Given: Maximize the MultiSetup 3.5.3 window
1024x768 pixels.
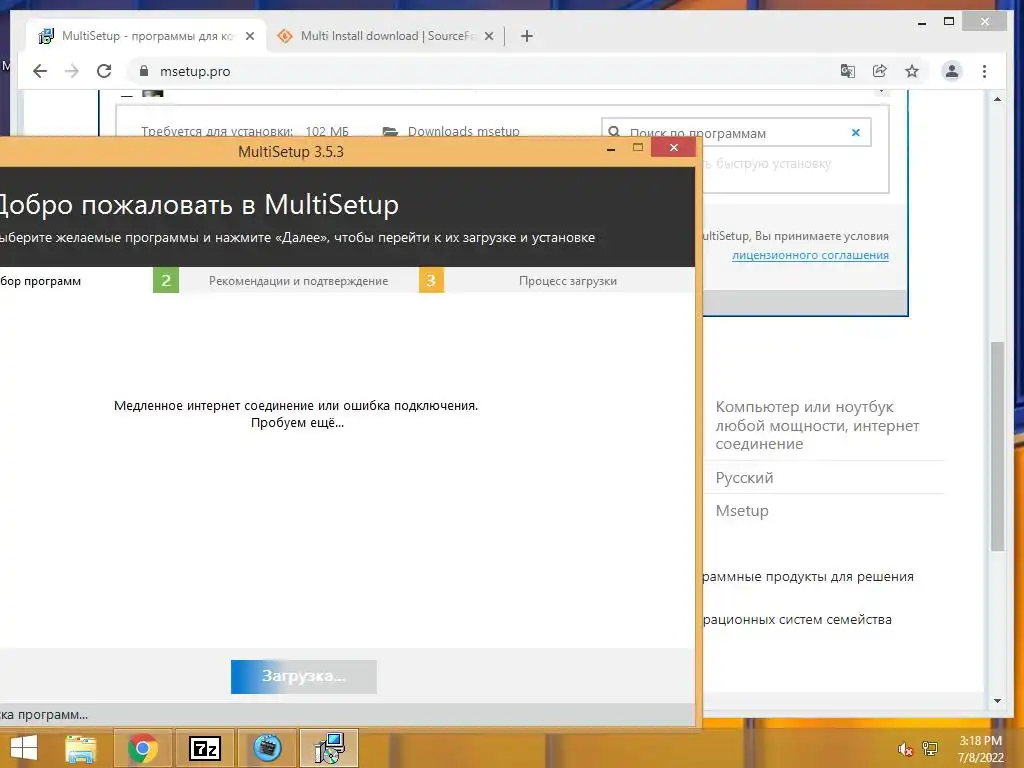Looking at the screenshot, I should click(638, 148).
